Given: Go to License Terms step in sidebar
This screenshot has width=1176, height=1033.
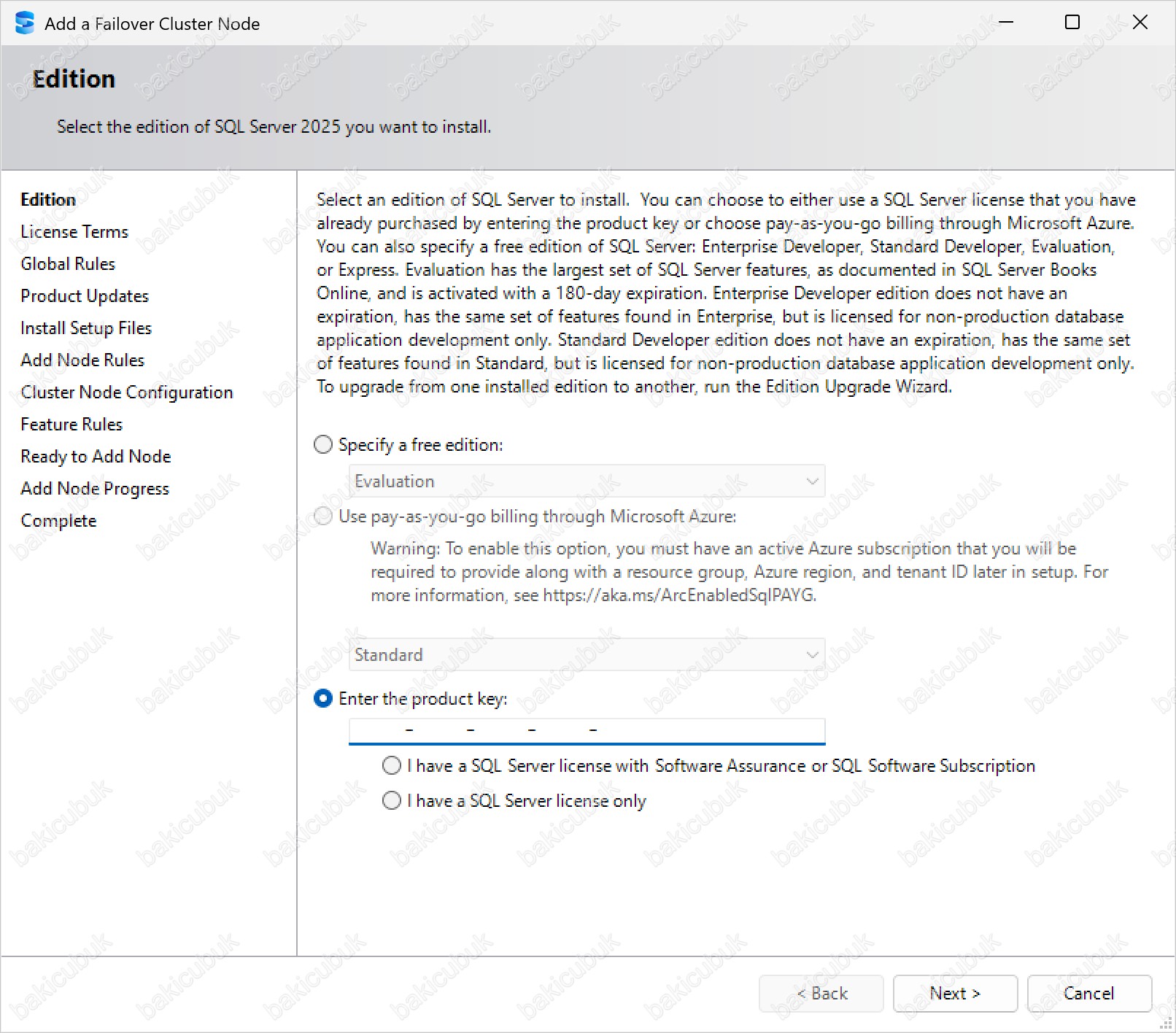Looking at the screenshot, I should 74,232.
